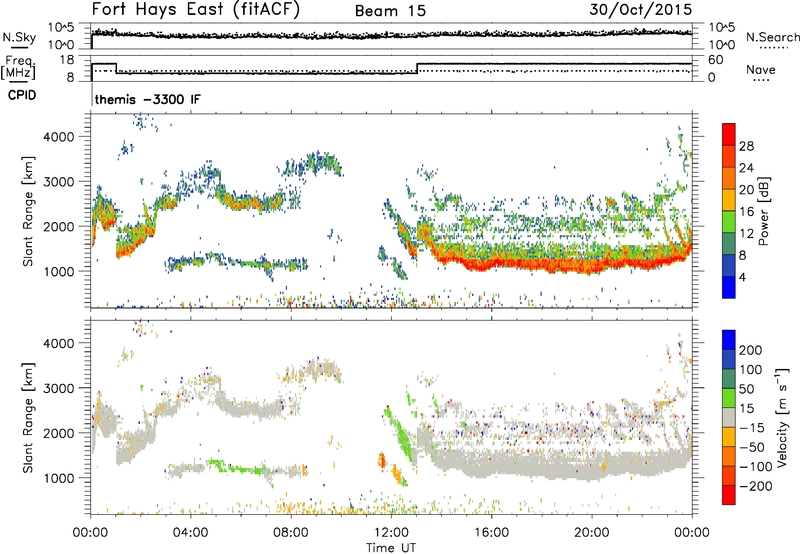
Task: Click the '60' Nave scale value
Action: coord(716,60)
